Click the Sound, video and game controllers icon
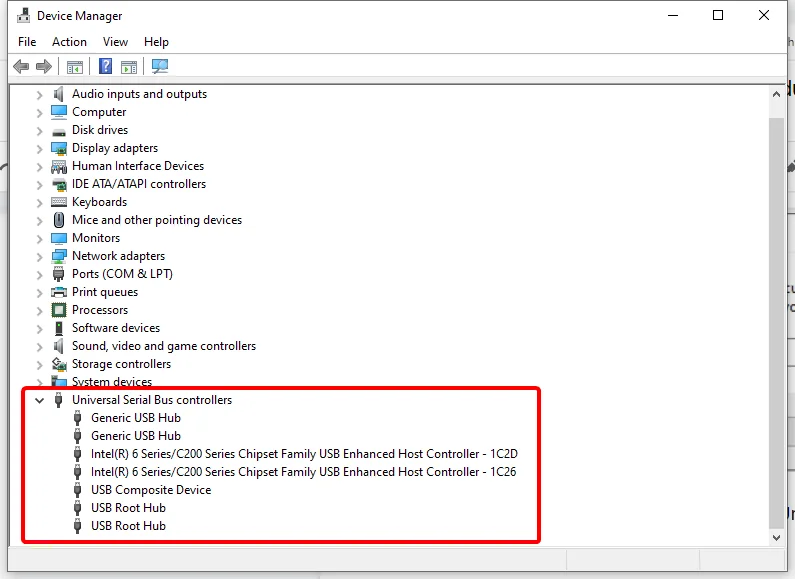Image resolution: width=795 pixels, height=579 pixels. click(59, 346)
